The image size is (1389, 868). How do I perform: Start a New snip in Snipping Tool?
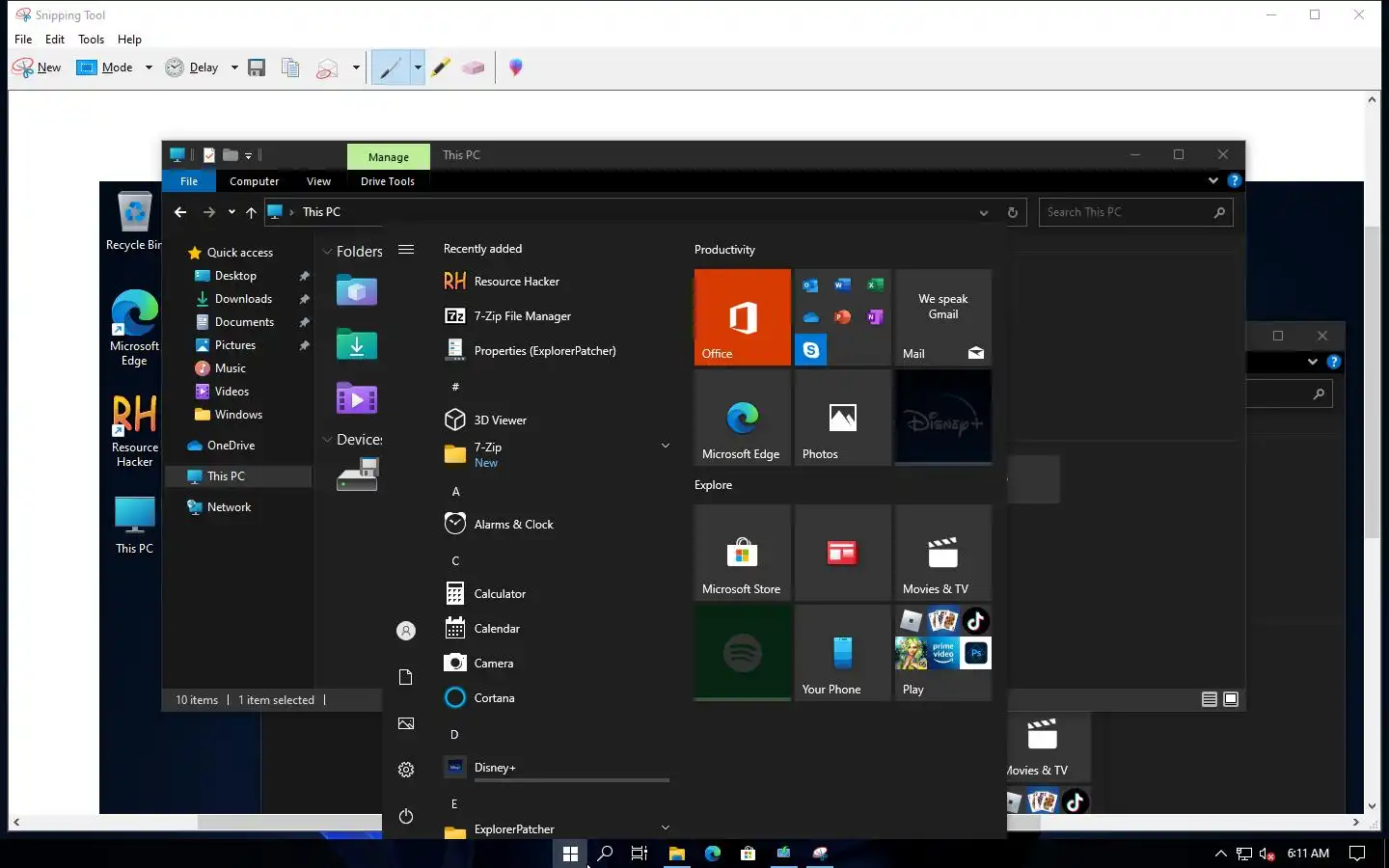click(37, 68)
